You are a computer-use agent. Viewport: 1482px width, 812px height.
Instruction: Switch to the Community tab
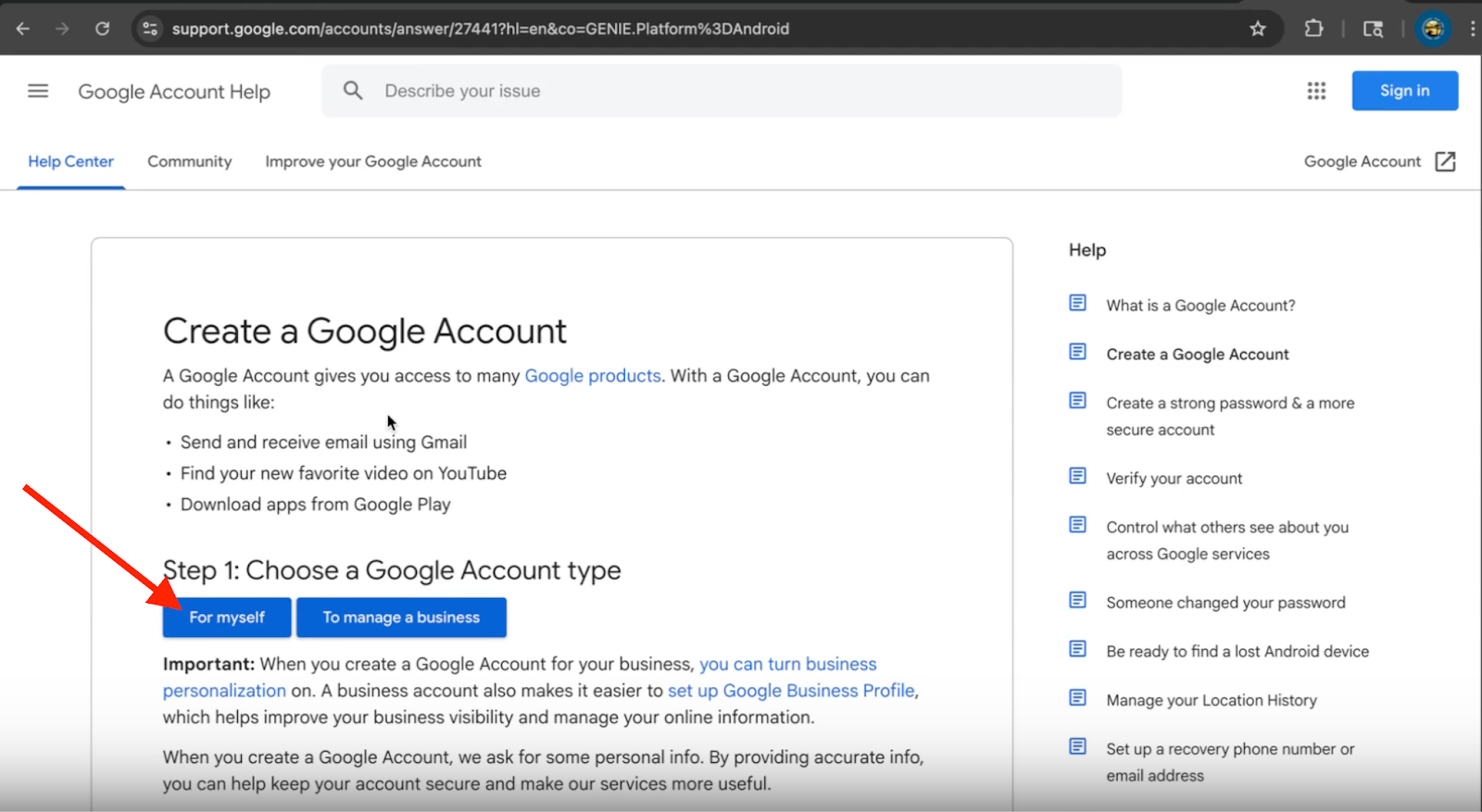189,161
